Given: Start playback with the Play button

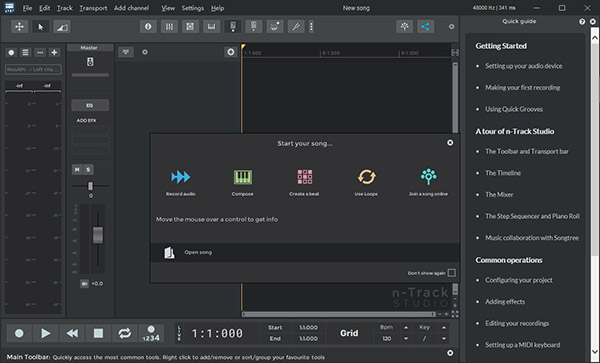Looking at the screenshot, I should [46, 334].
